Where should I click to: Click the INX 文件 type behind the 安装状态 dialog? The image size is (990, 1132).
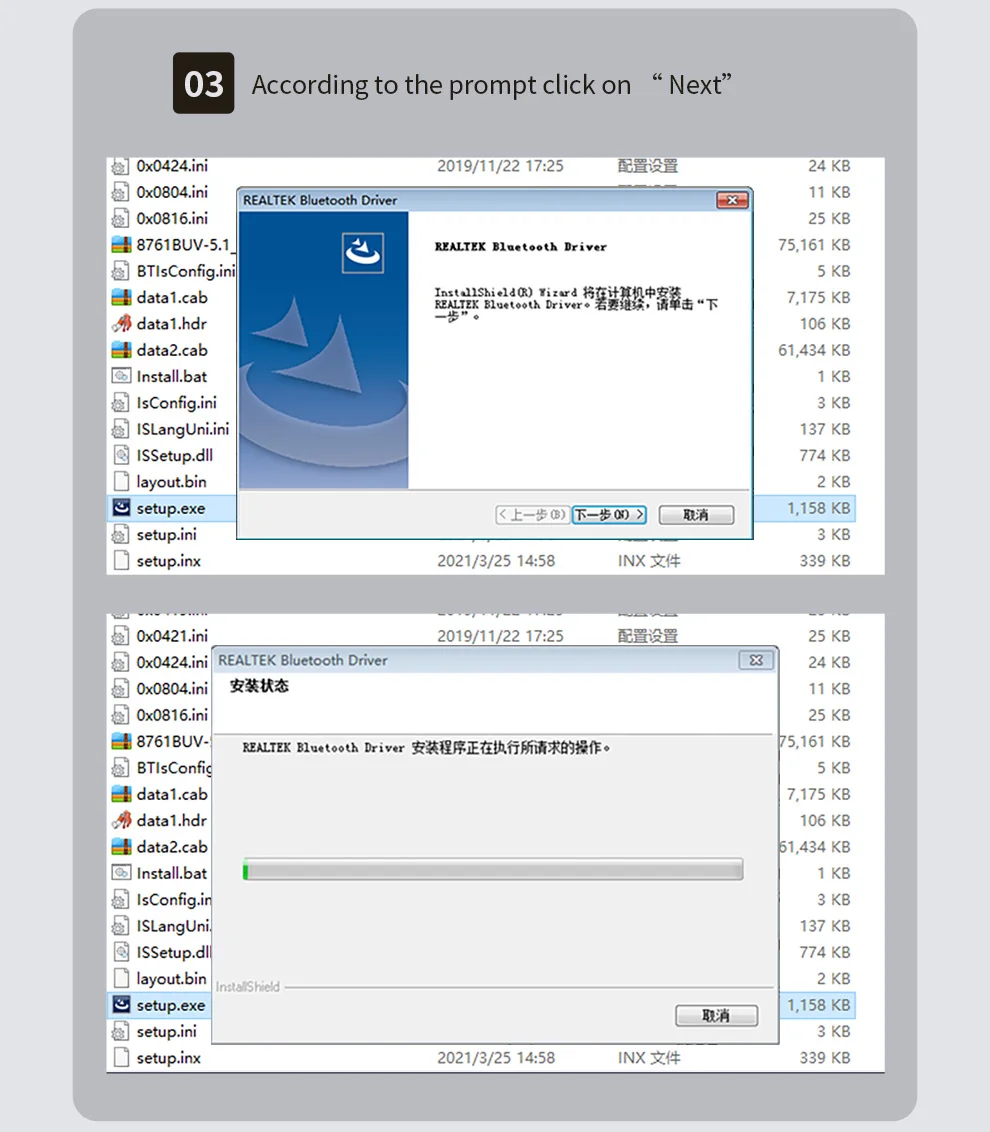[649, 1058]
